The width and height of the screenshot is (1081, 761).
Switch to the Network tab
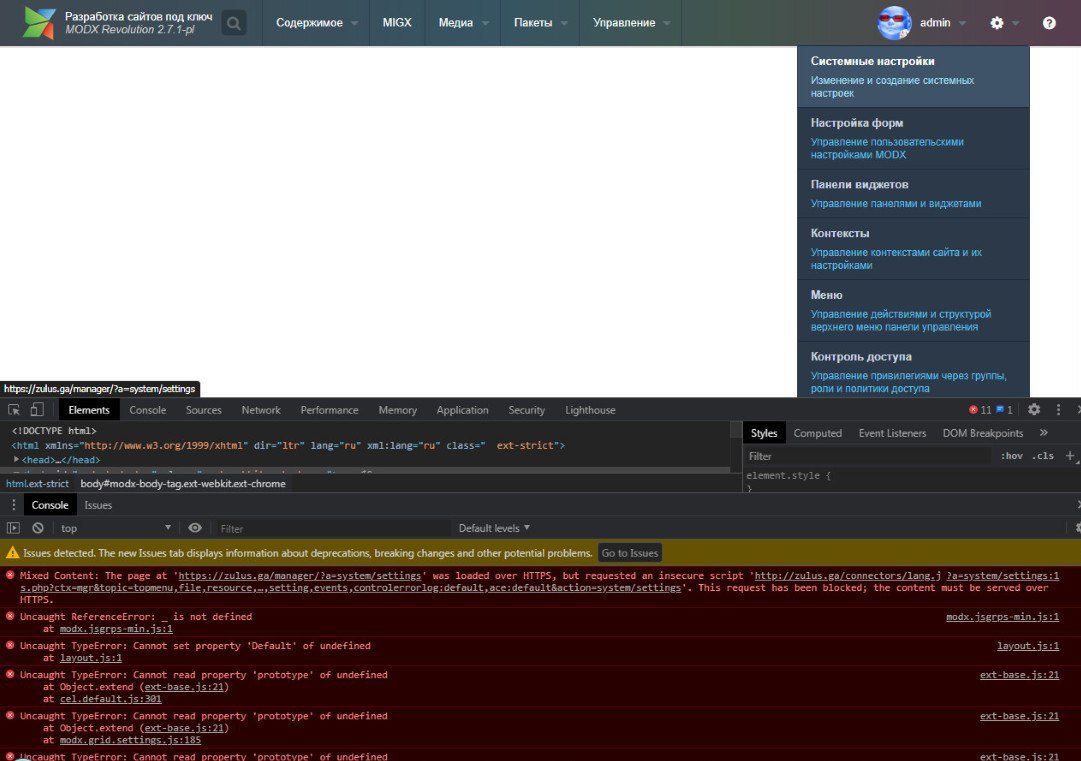(x=261, y=409)
